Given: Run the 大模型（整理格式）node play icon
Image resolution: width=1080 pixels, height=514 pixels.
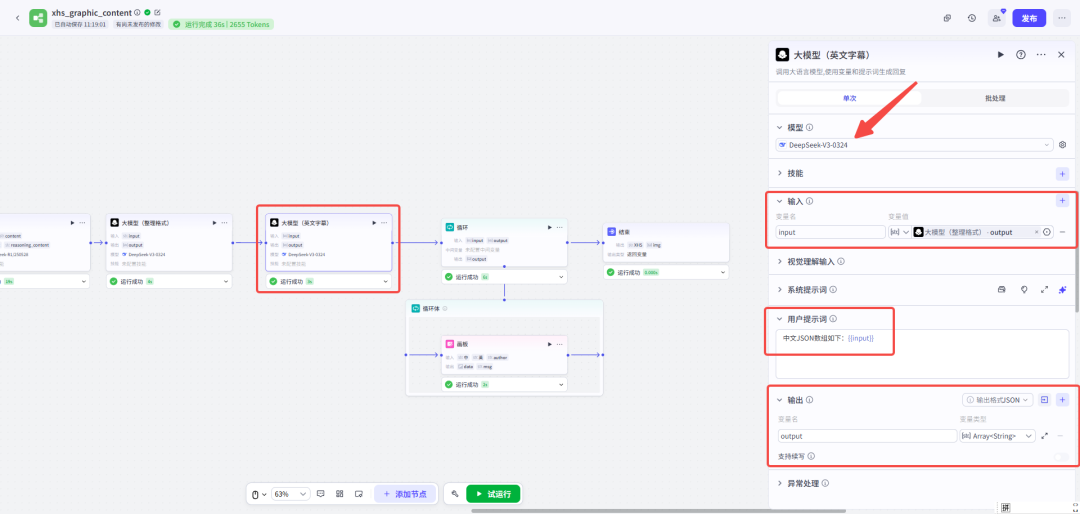Looking at the screenshot, I should 214,223.
